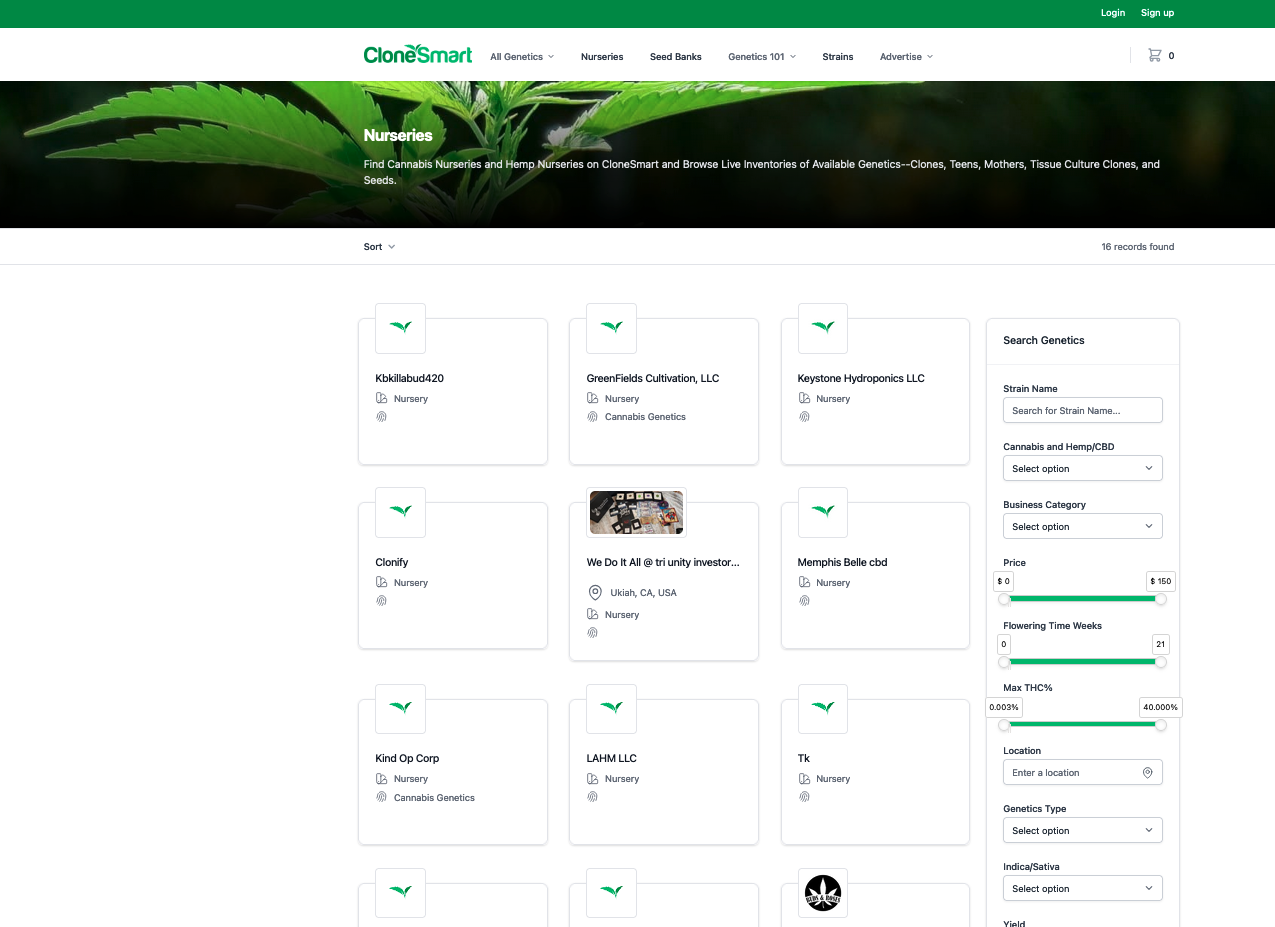Click fingerprint icon beside GreenFields Cannabis Genetics
The width and height of the screenshot is (1275, 927).
point(592,417)
